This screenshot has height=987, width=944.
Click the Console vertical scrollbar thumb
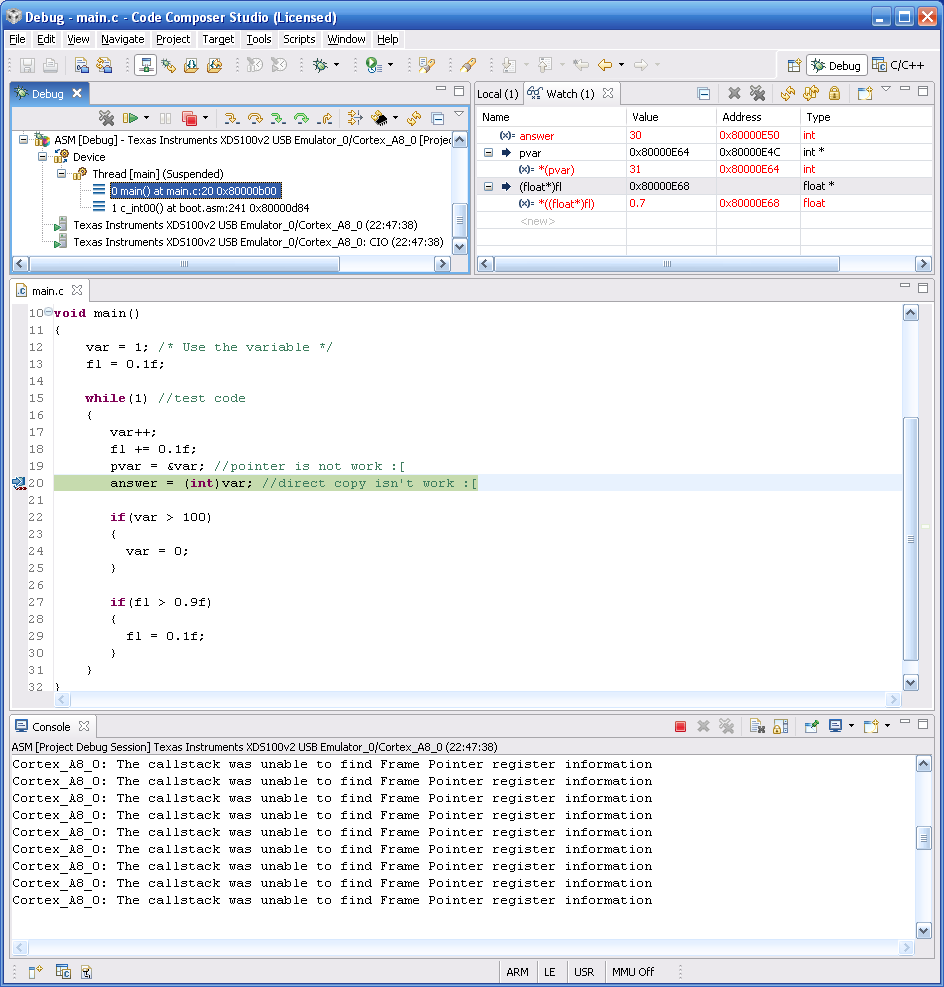pos(923,838)
